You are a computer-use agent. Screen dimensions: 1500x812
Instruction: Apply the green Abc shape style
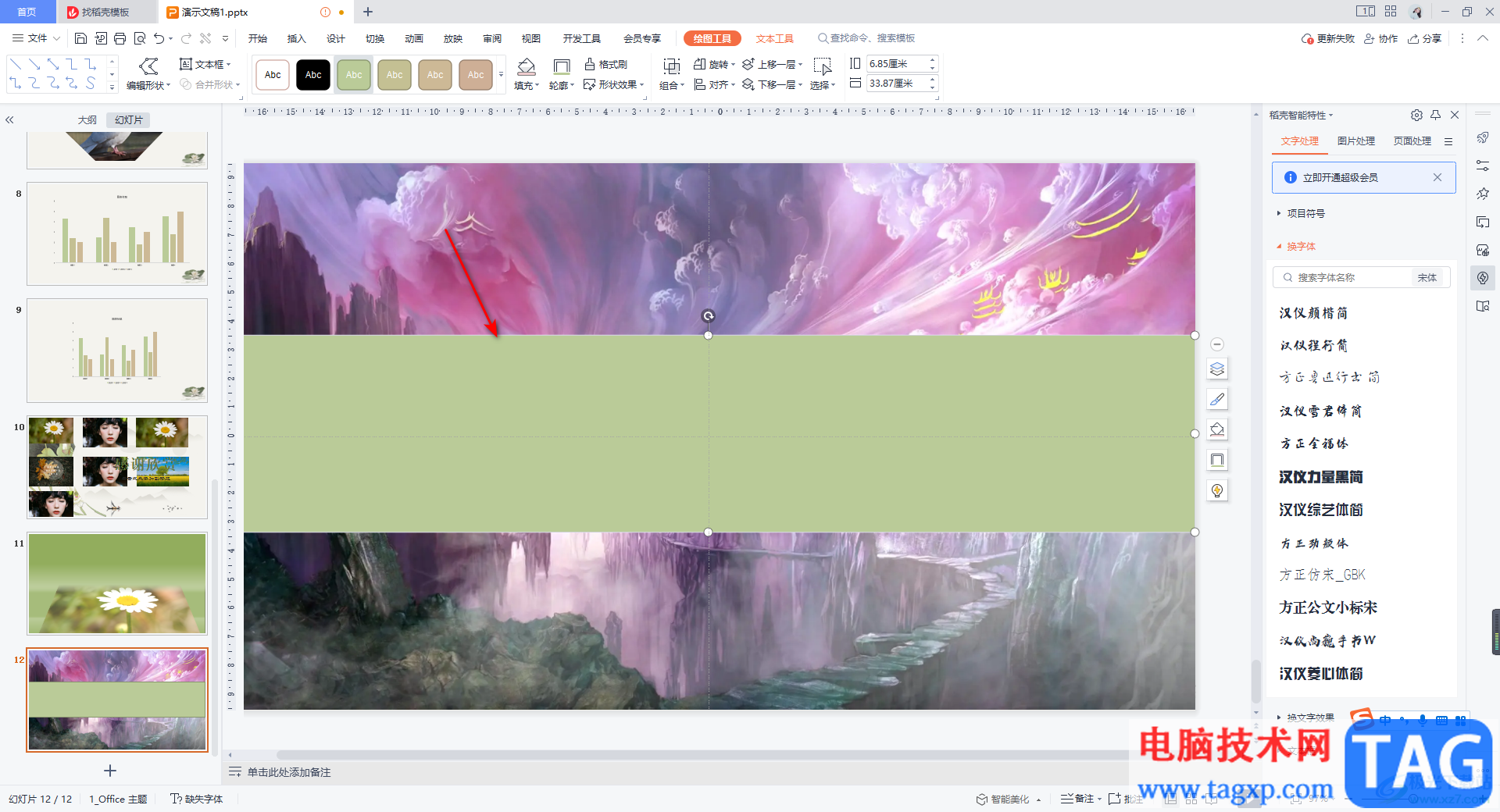(354, 75)
